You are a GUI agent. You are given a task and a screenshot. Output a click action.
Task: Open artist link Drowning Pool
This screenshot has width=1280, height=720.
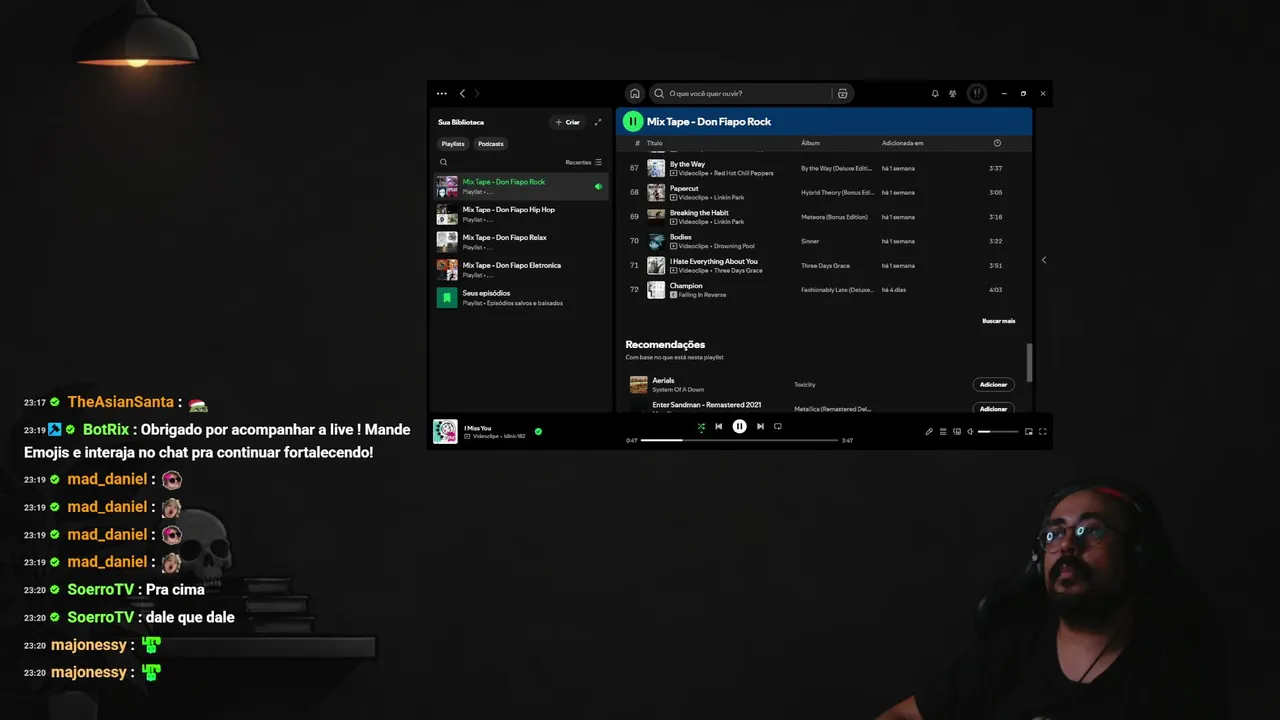[734, 246]
